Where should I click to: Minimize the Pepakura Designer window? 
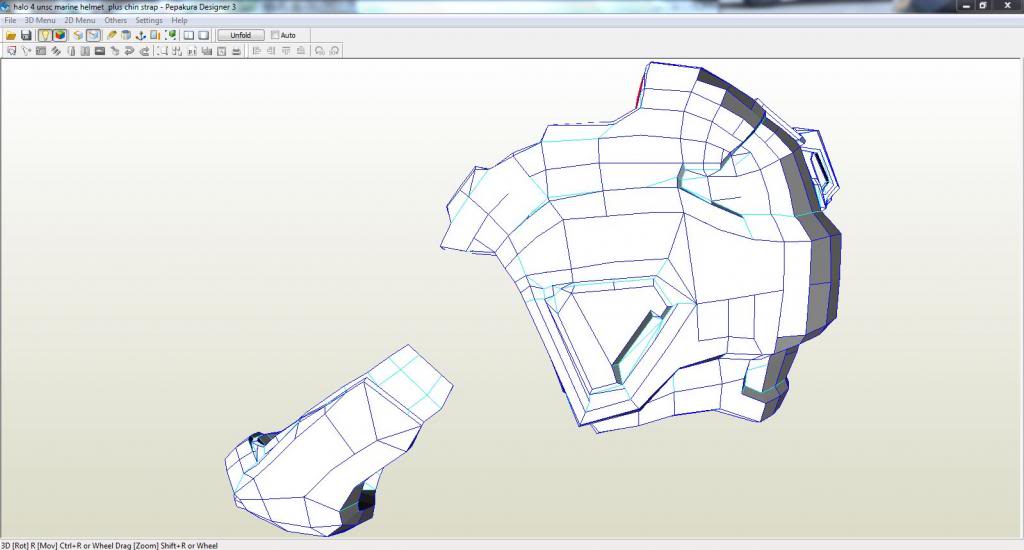(967, 6)
